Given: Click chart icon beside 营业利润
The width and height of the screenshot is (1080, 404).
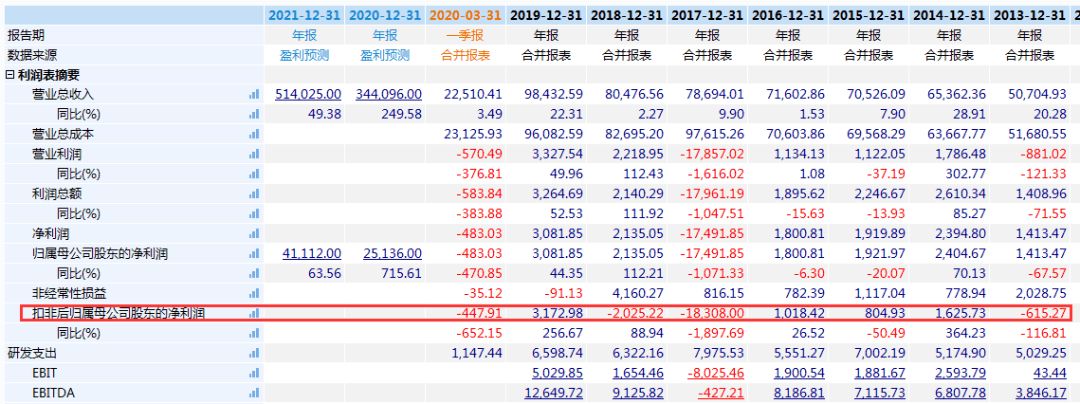Looking at the screenshot, I should (x=253, y=155).
